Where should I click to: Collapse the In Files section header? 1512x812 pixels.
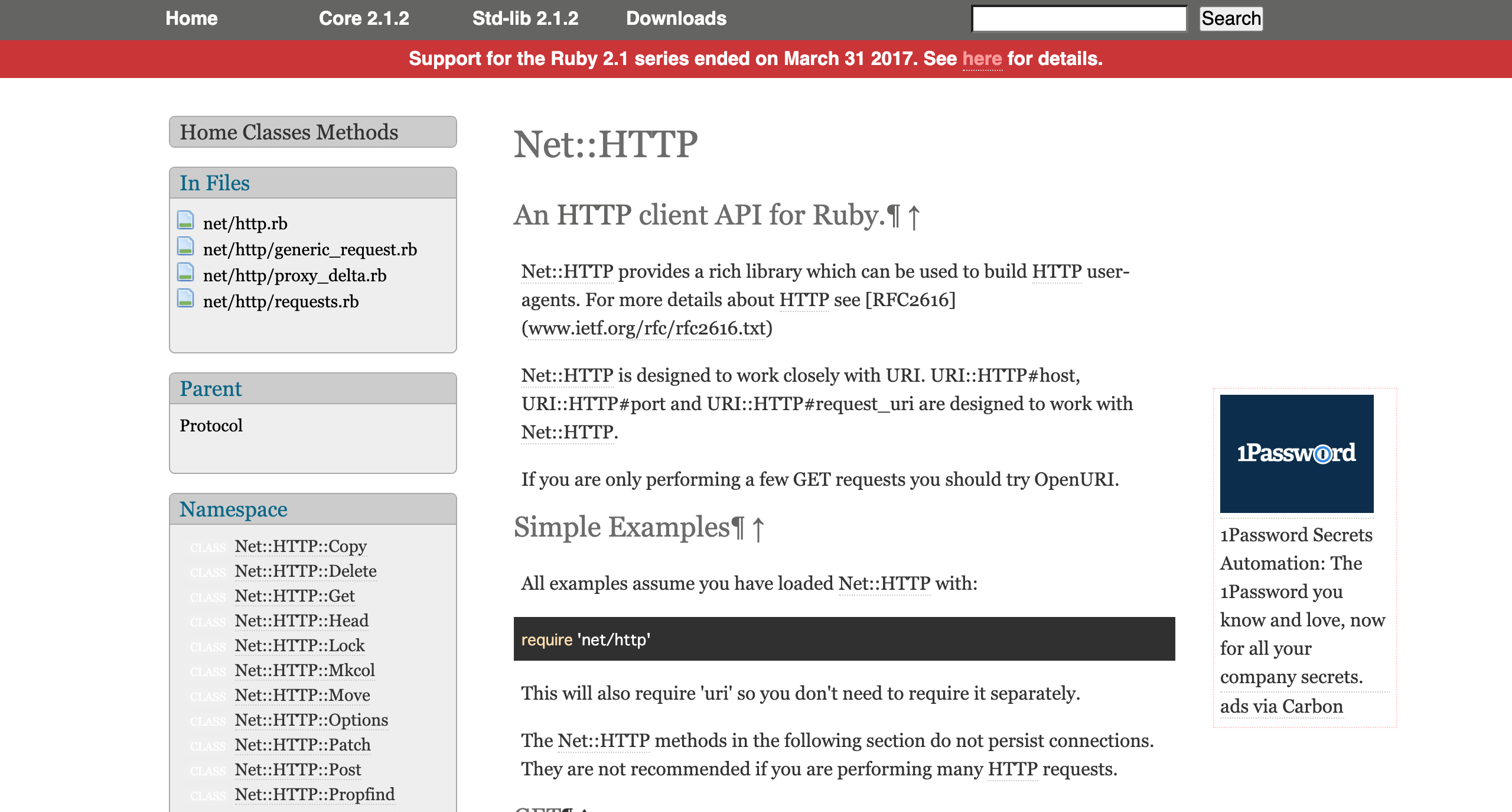[x=215, y=183]
